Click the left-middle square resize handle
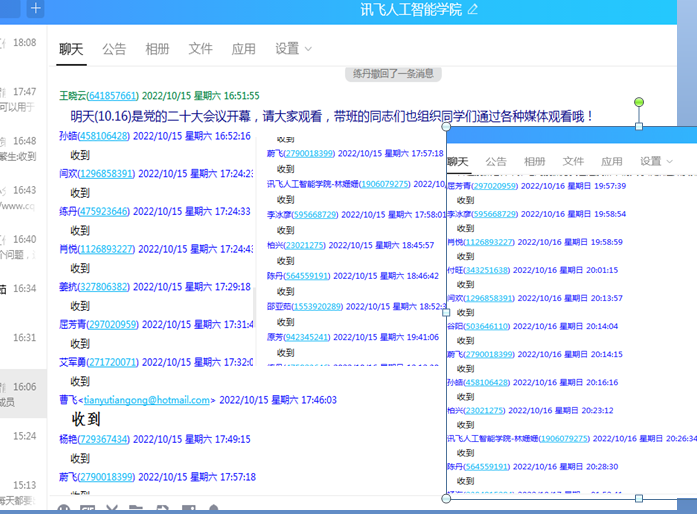The image size is (697, 514). point(446,312)
